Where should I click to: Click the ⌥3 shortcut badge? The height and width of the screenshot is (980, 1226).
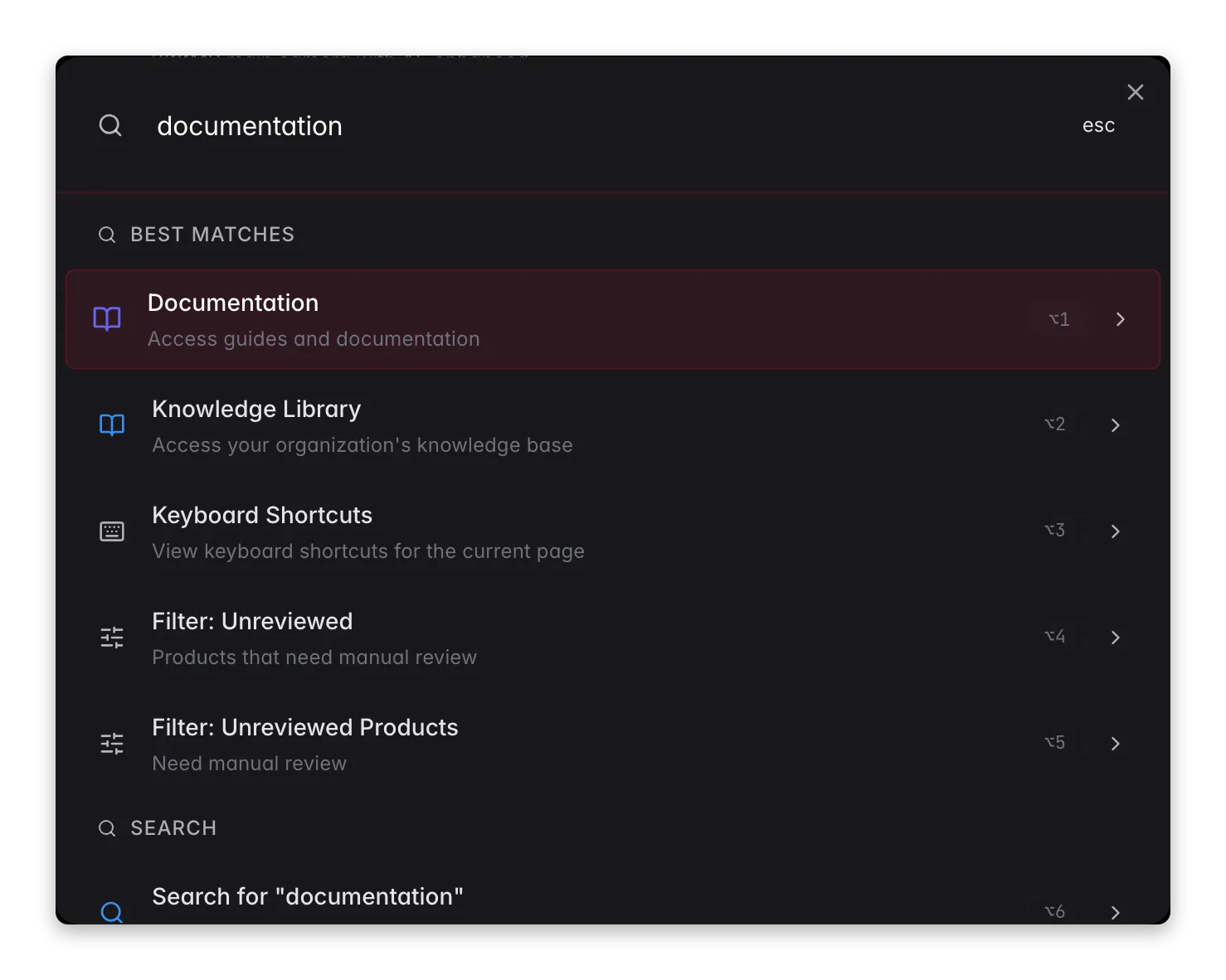(1054, 531)
